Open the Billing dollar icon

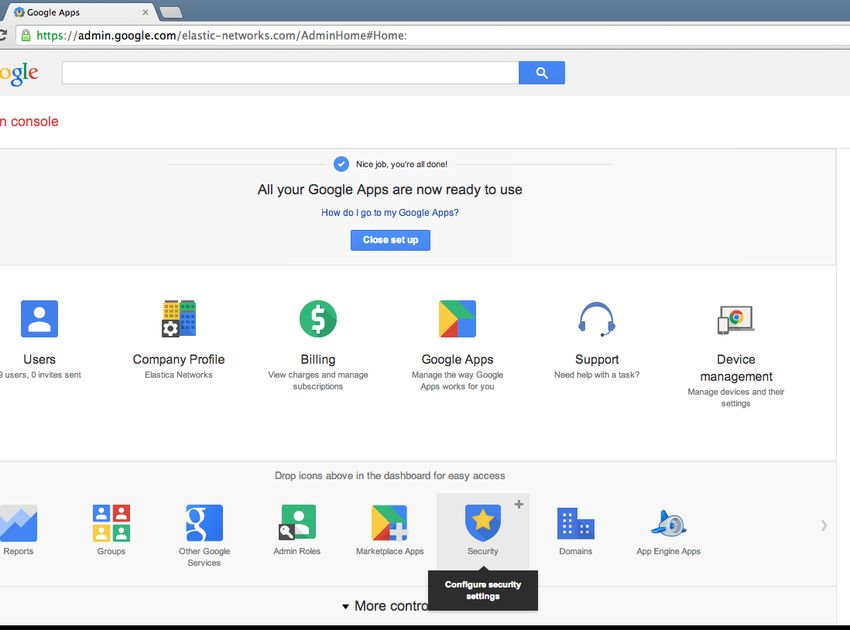(318, 319)
